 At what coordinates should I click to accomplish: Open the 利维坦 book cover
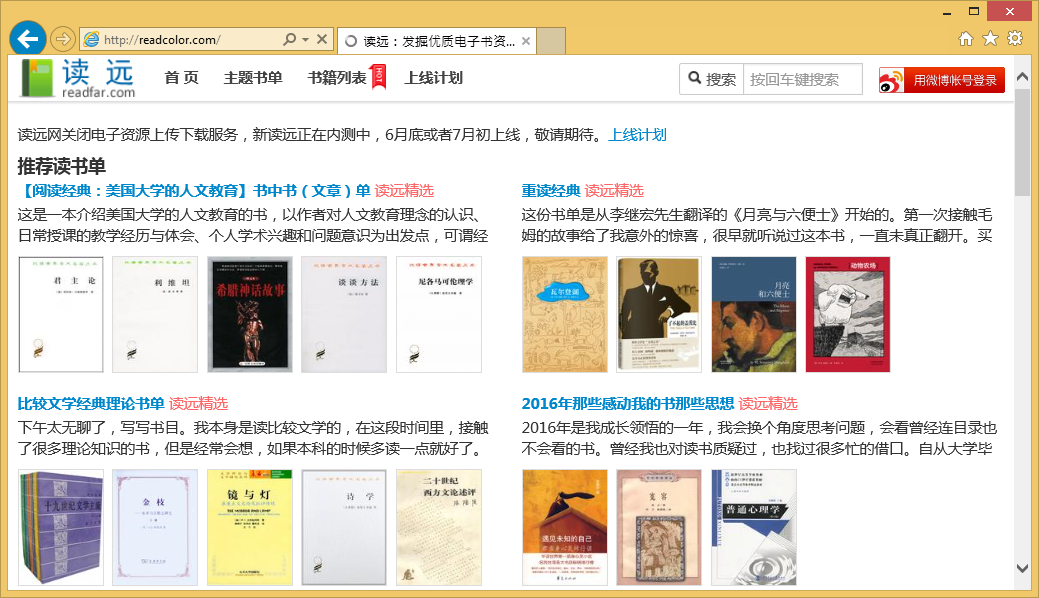155,314
